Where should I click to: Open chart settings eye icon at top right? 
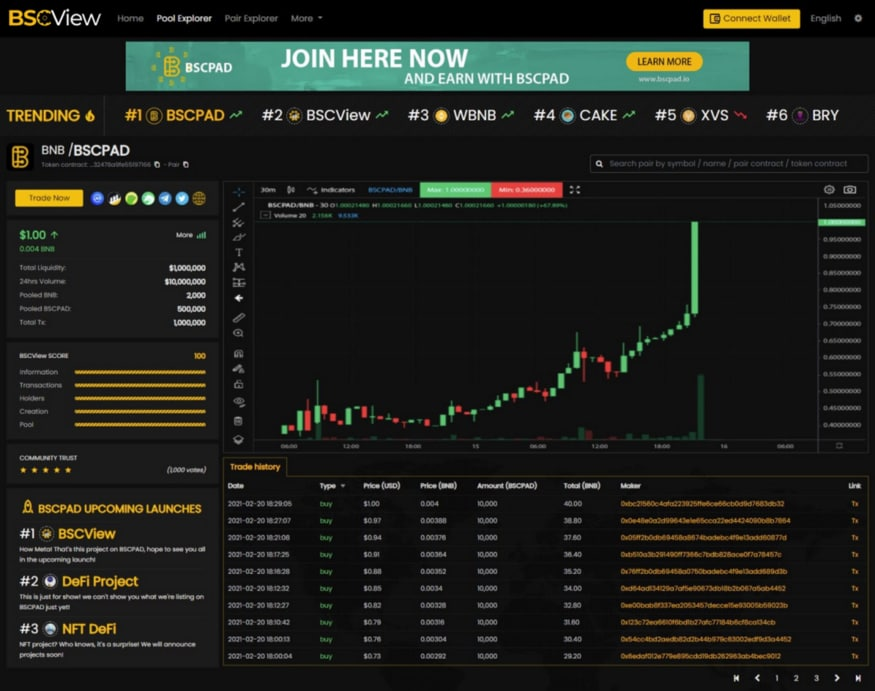point(829,190)
